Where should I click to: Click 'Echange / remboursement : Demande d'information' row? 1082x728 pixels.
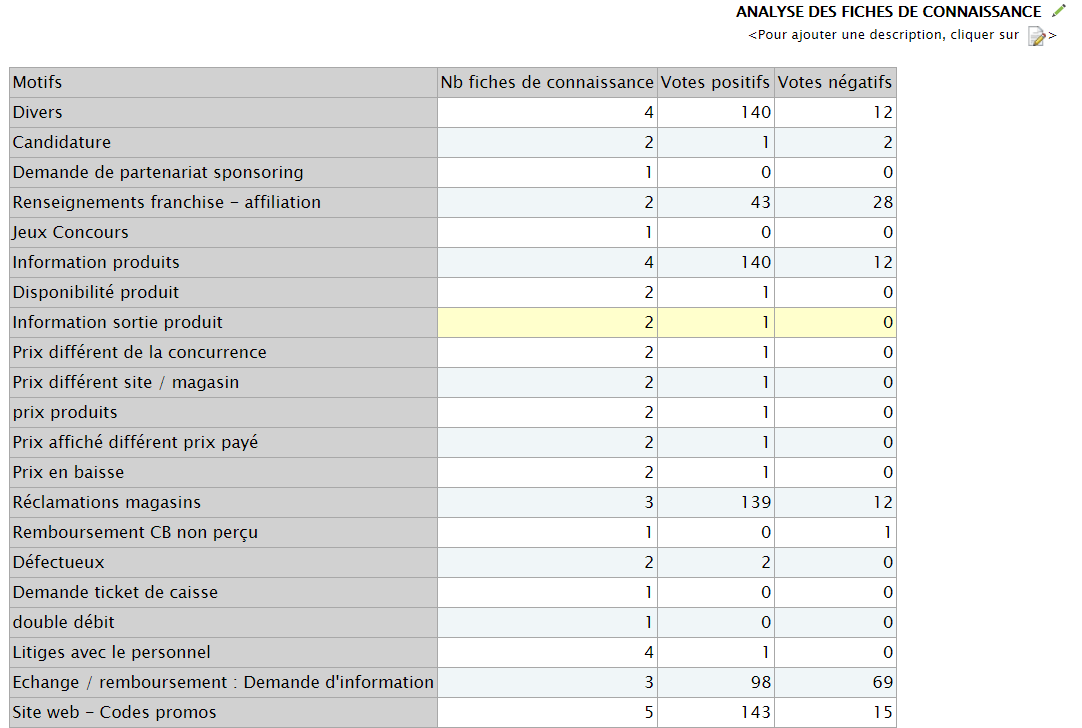tap(223, 682)
